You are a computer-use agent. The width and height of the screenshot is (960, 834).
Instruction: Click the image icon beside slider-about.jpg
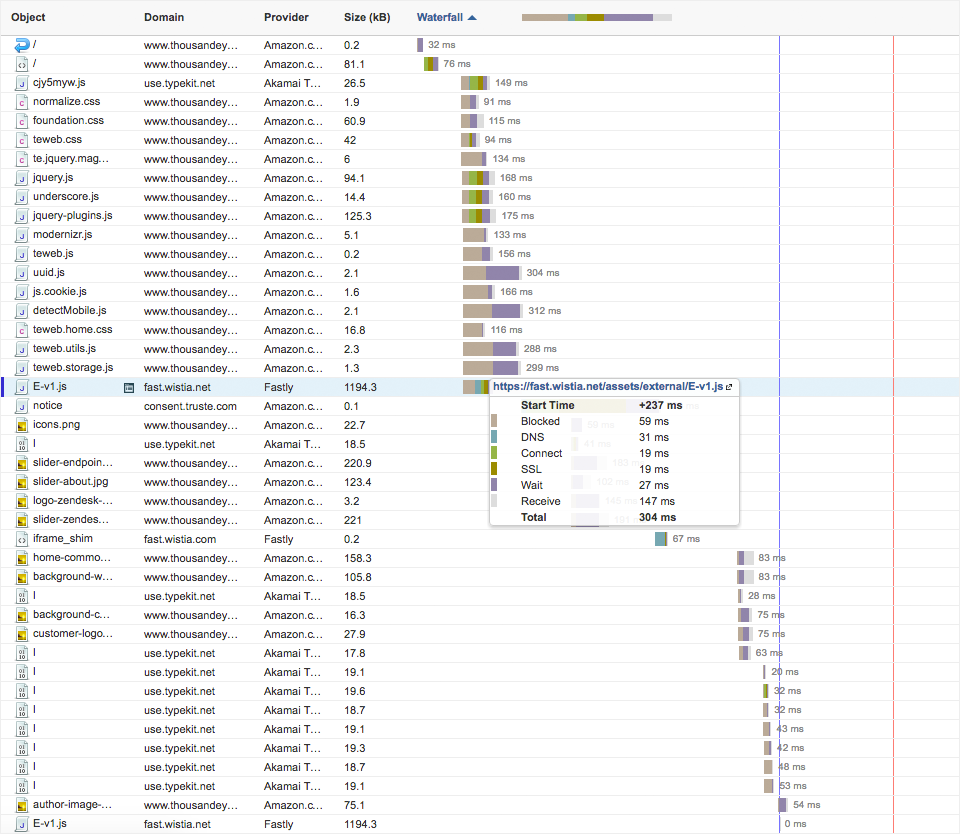pos(22,482)
